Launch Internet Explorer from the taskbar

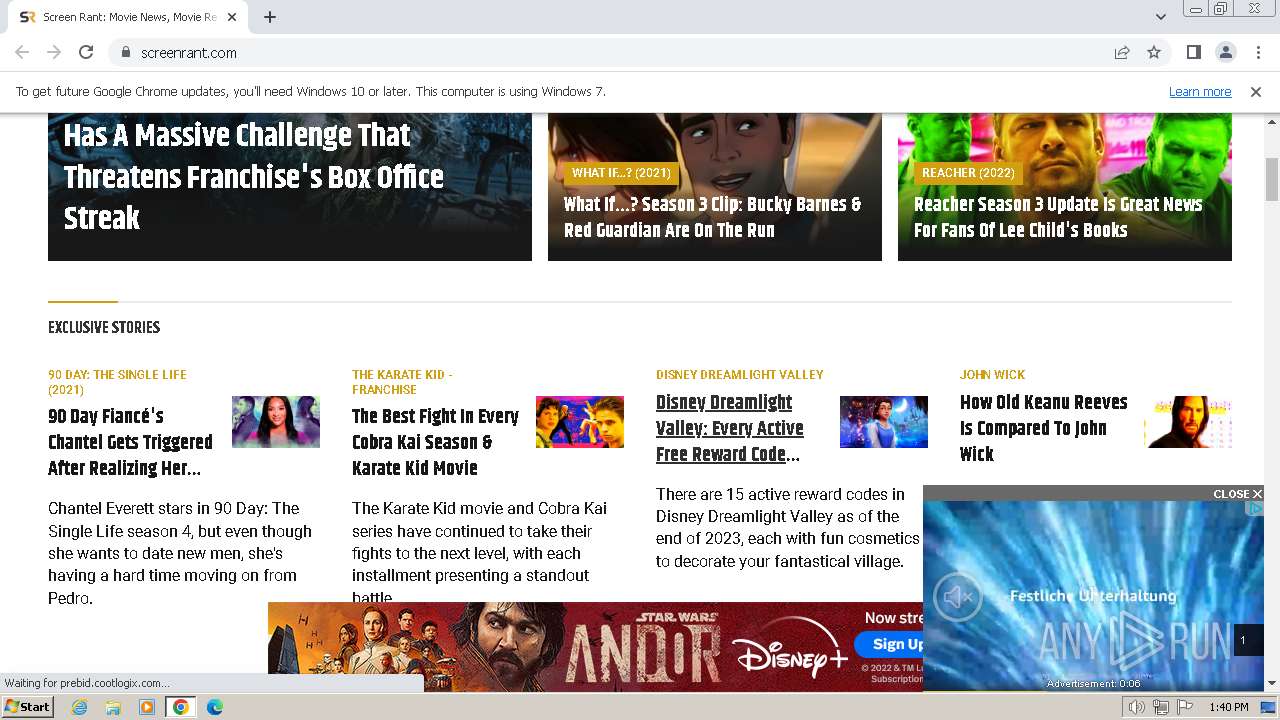79,707
